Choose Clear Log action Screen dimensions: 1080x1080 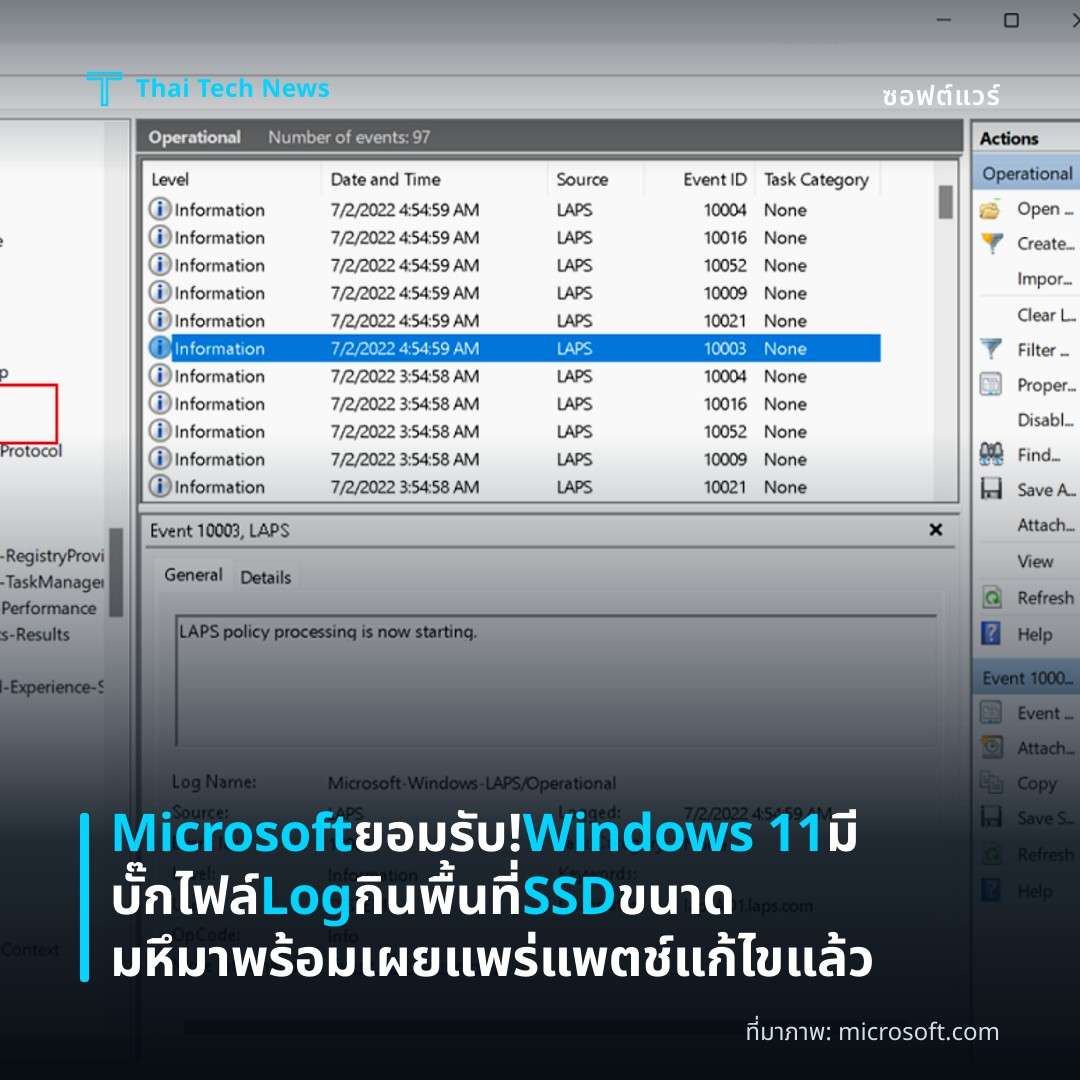[x=1046, y=315]
